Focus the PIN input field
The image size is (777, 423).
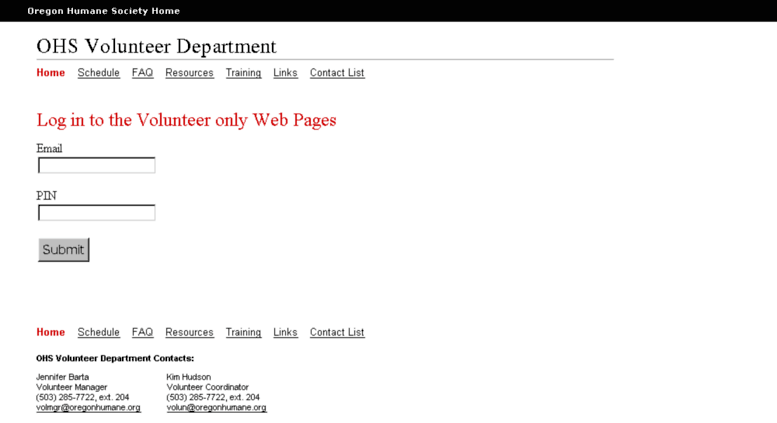click(x=97, y=212)
